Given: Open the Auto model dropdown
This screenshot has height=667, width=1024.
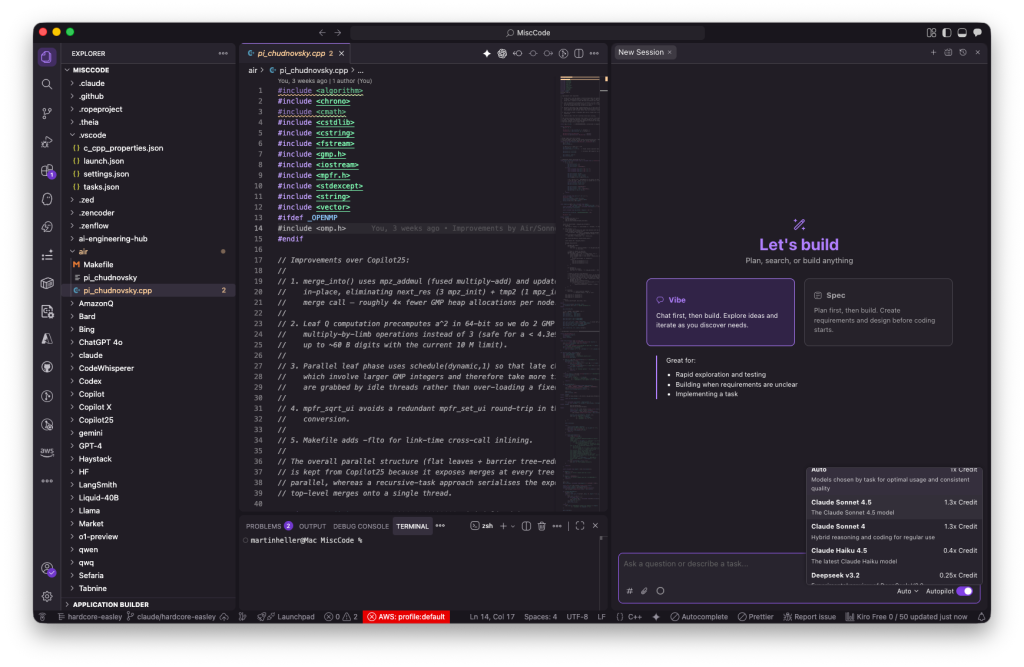Looking at the screenshot, I should click(907, 591).
